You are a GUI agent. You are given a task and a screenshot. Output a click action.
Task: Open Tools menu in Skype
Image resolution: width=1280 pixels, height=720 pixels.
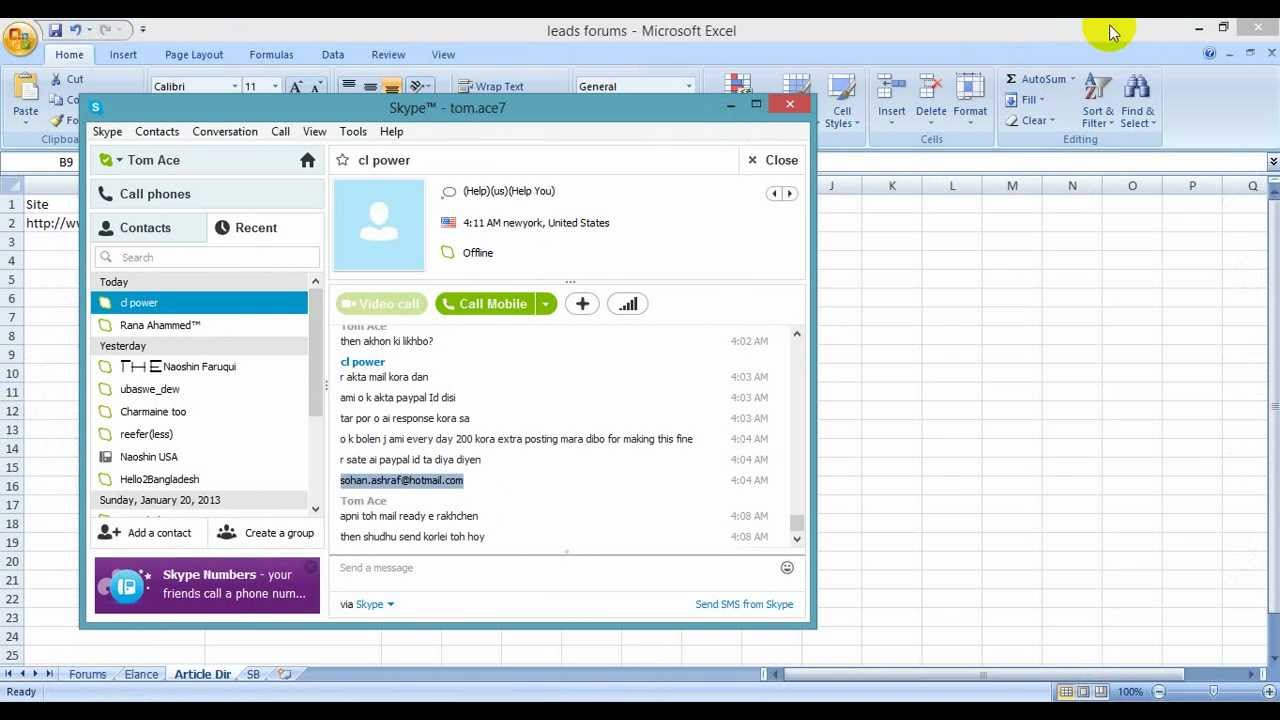point(353,132)
